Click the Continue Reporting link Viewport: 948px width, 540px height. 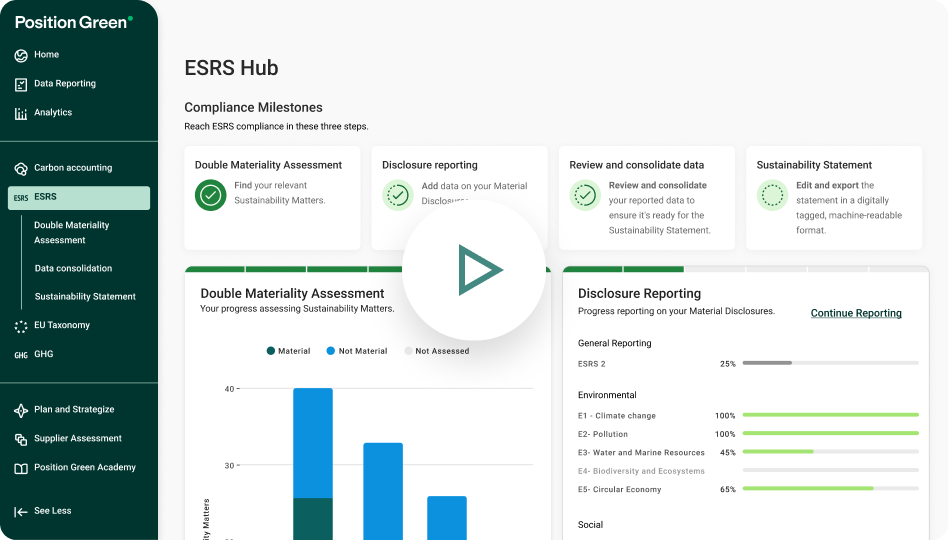pyautogui.click(x=856, y=313)
